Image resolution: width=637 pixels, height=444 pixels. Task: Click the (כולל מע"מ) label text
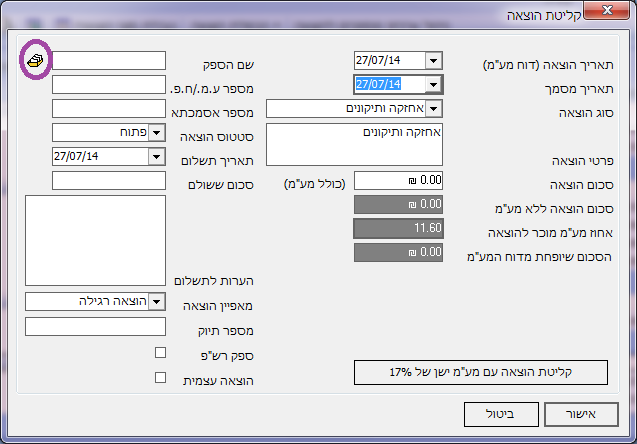click(315, 184)
